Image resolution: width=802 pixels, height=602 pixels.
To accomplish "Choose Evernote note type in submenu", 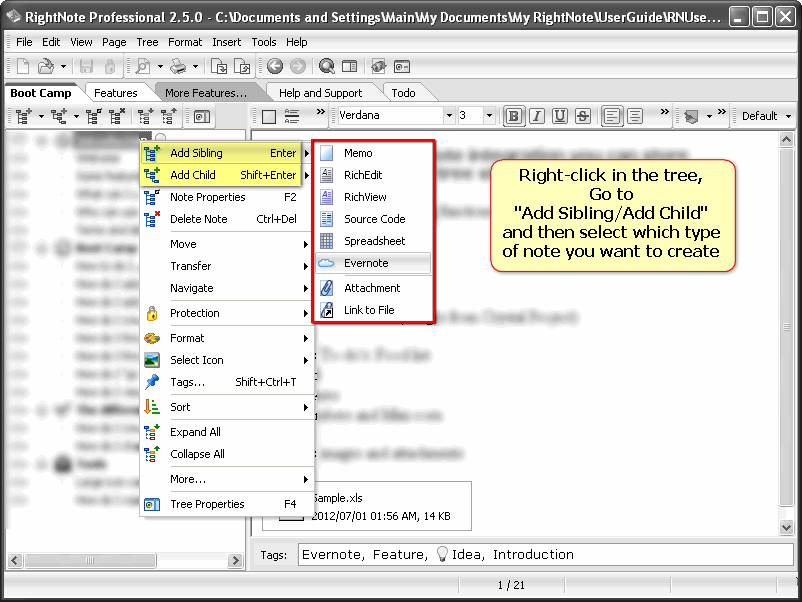I will [x=373, y=263].
